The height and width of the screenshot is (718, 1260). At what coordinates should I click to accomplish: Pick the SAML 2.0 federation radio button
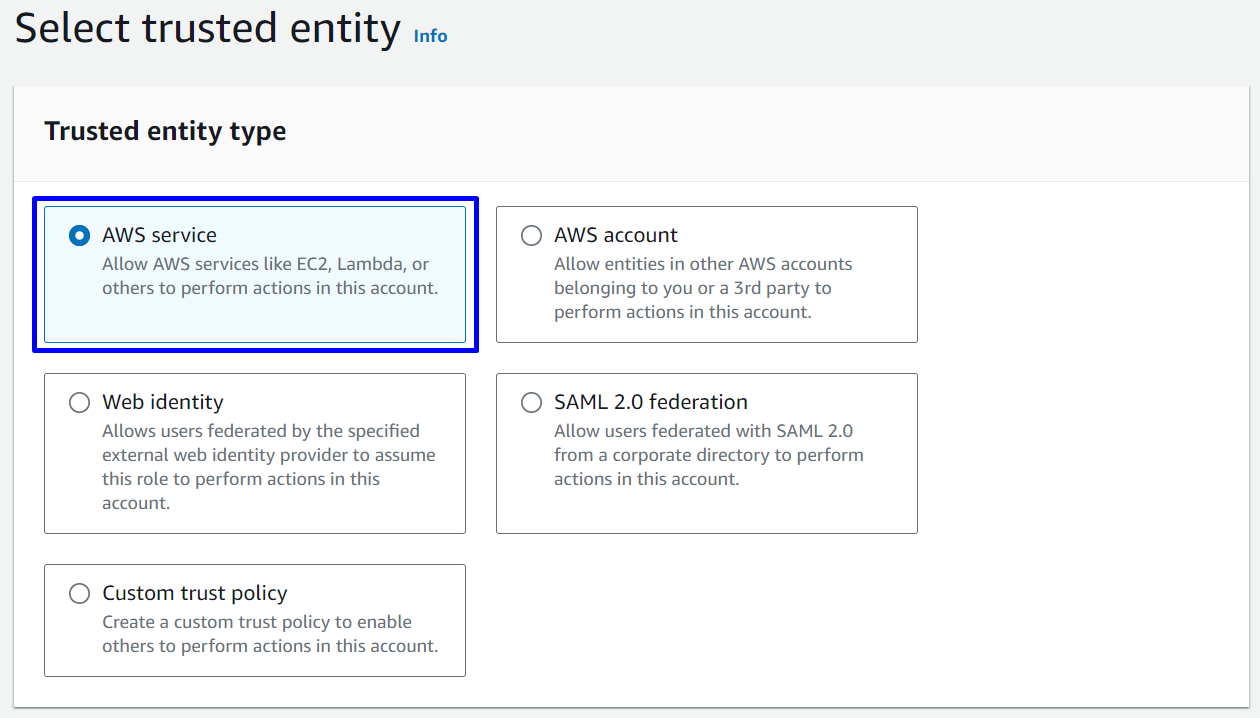pyautogui.click(x=531, y=403)
